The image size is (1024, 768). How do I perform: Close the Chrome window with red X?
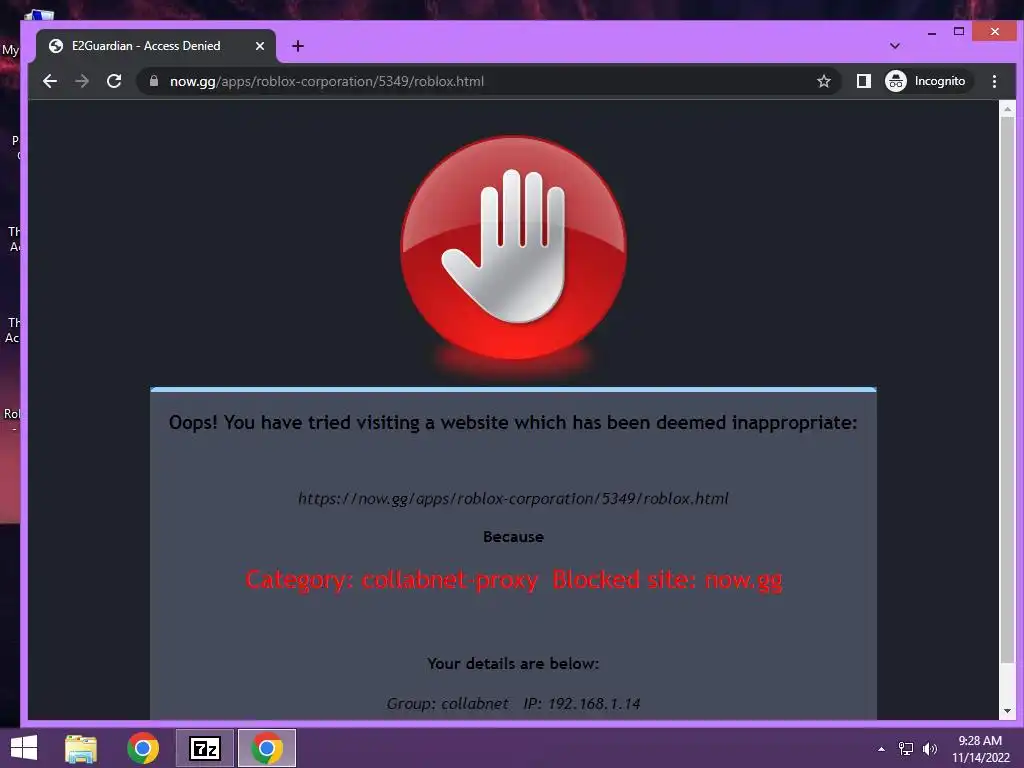(x=994, y=31)
